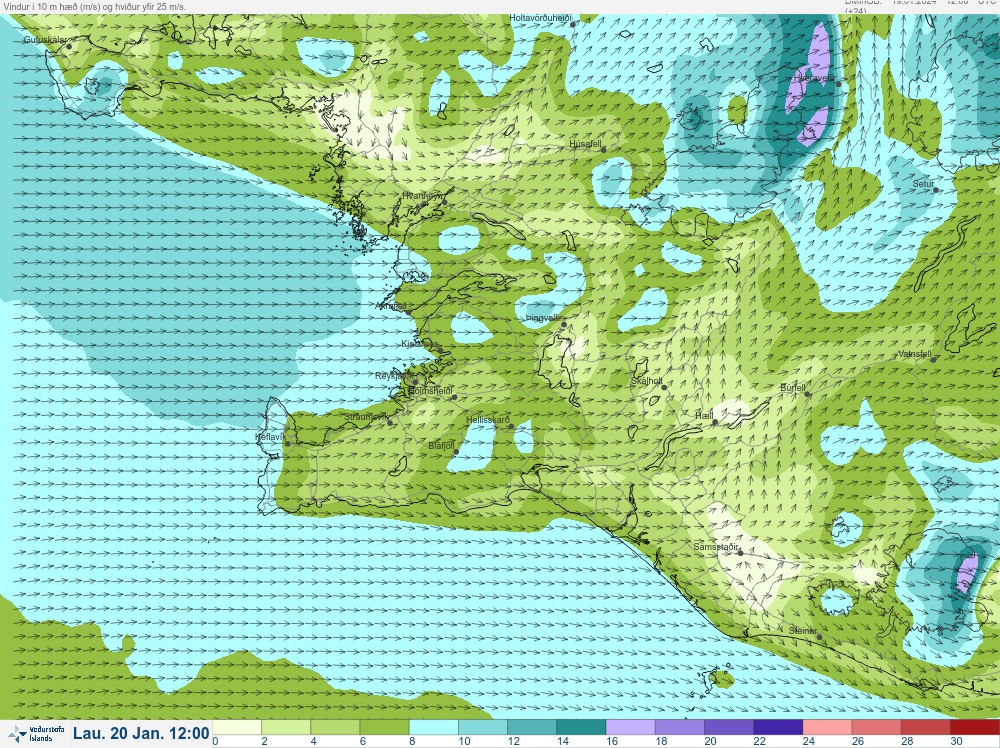The image size is (1000, 748).
Task: Click the 12–14 m/s legend swatch
Action: coord(532,728)
